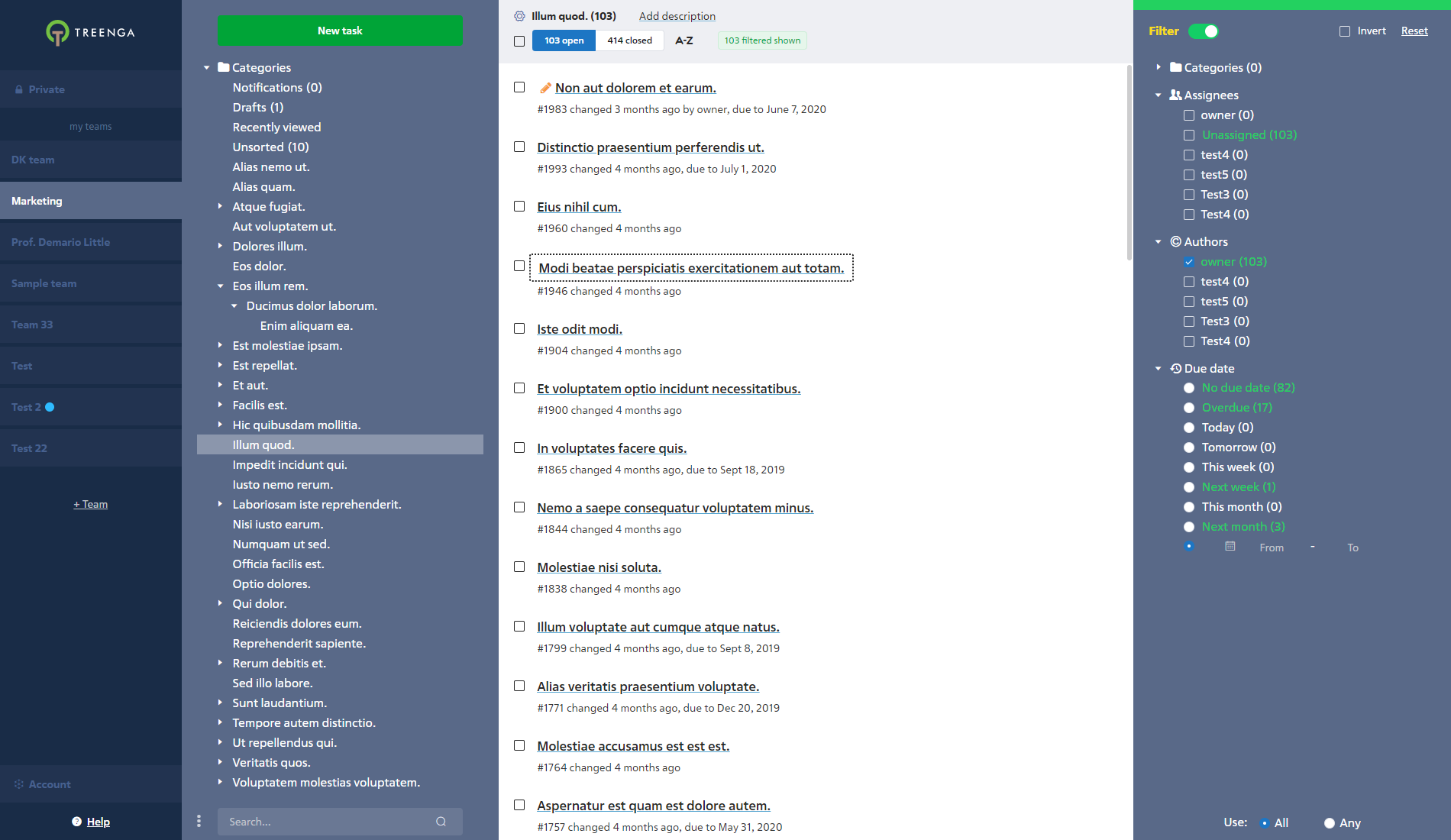The height and width of the screenshot is (840, 1451).
Task: Click the Help question mark icon
Action: [x=76, y=822]
